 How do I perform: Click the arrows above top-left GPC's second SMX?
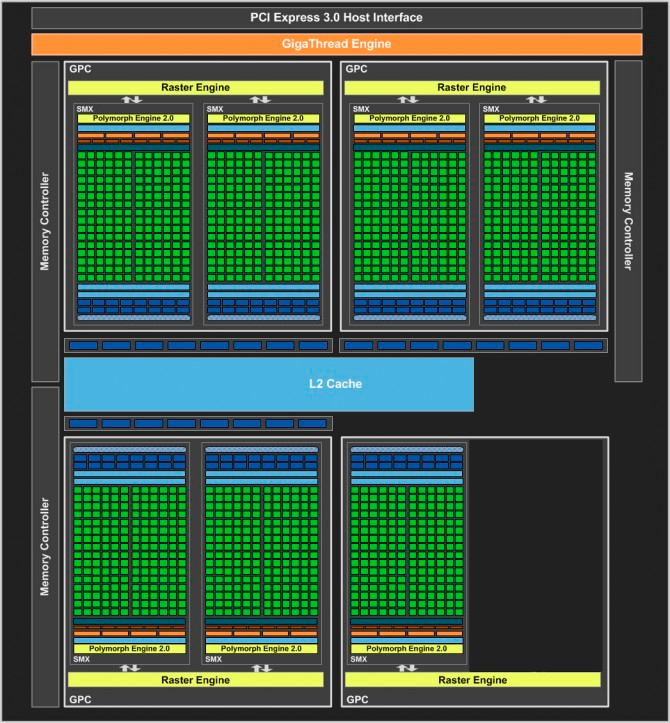tap(260, 100)
